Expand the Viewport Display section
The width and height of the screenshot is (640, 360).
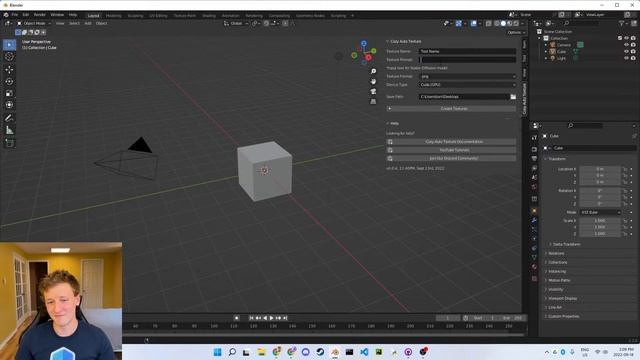561,298
